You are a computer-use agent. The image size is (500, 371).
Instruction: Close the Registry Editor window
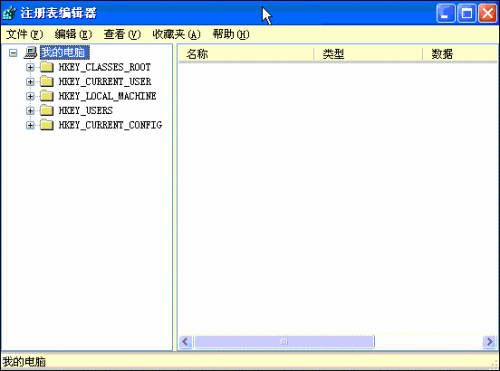[x=488, y=14]
